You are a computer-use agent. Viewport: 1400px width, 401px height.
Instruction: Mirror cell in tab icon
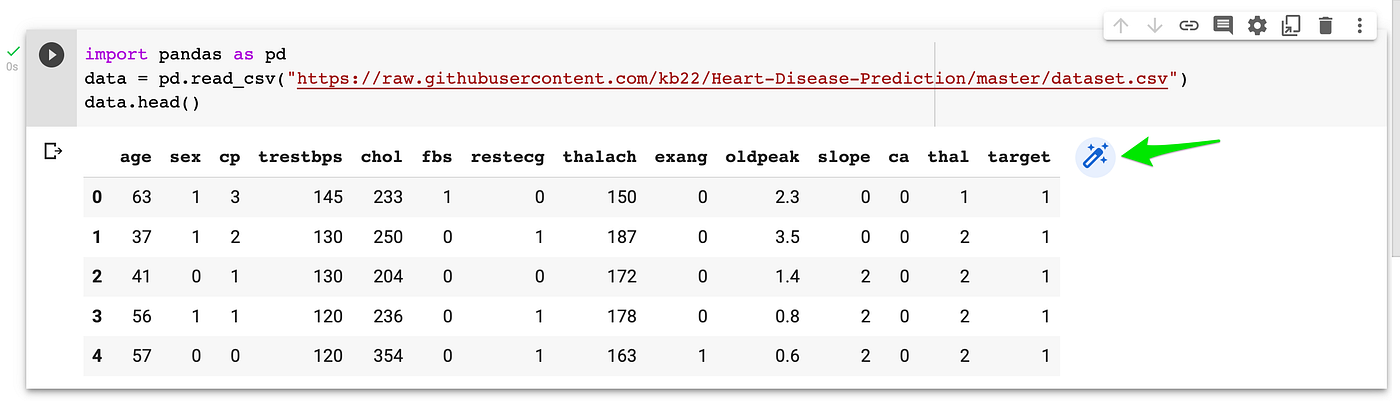tap(1291, 26)
